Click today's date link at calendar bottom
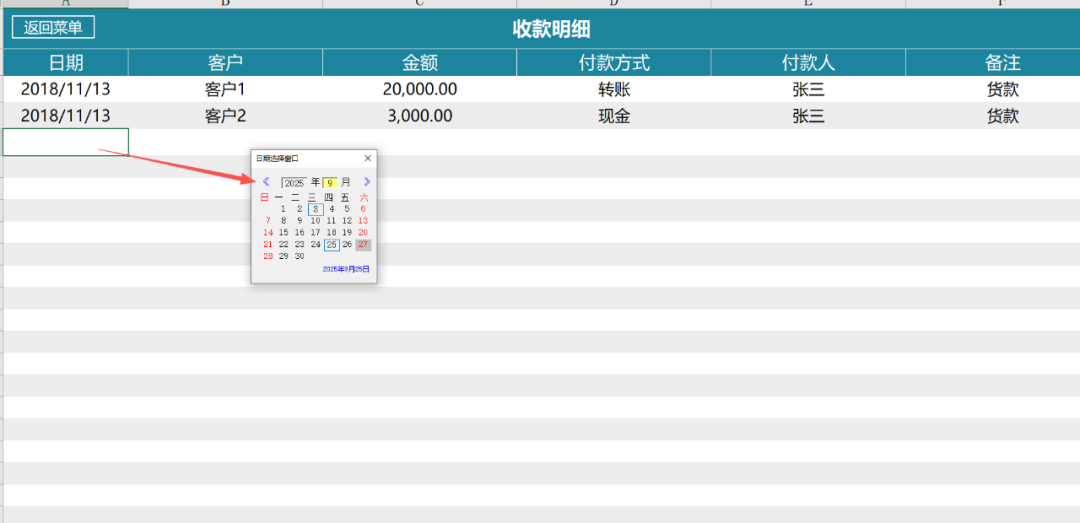The image size is (1080, 523). [345, 270]
